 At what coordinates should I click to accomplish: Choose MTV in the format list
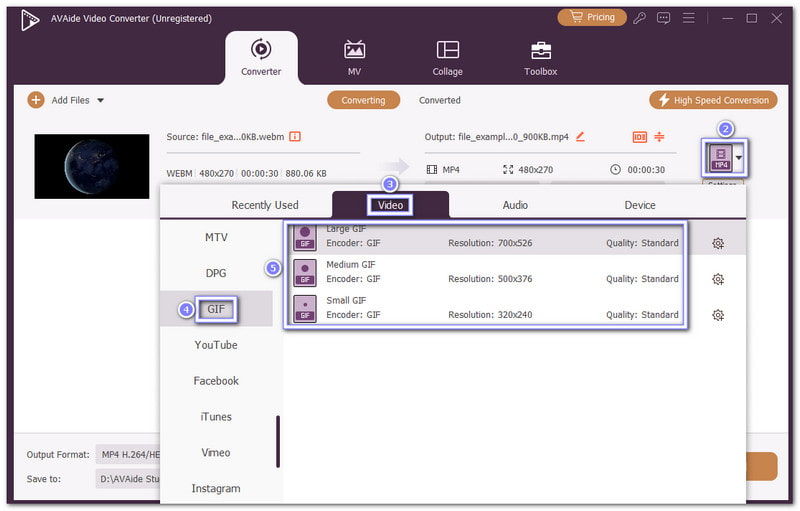(216, 237)
